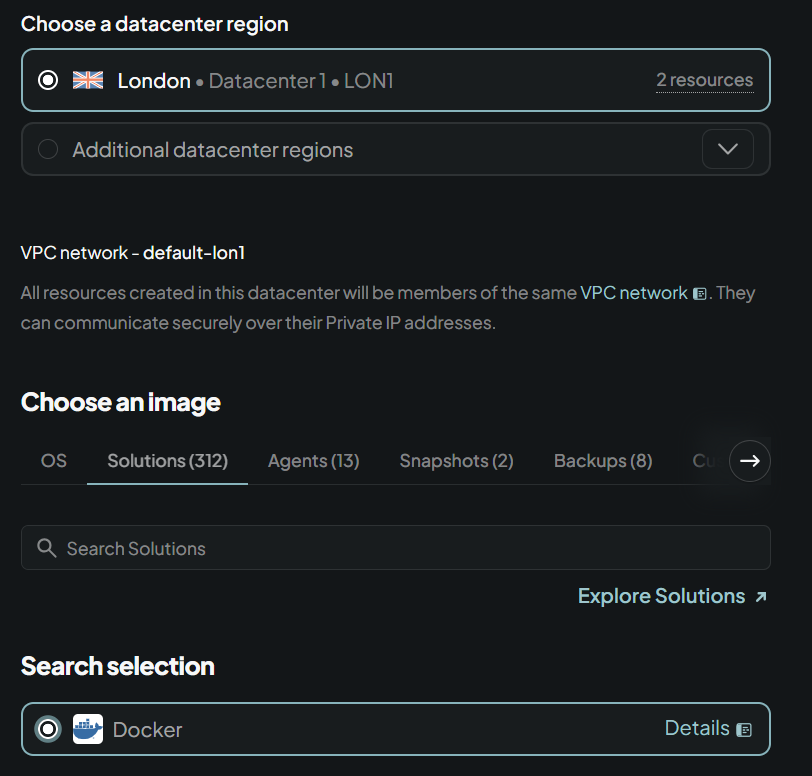Screen dimensions: 812x776
Task: Click the Search Solutions input field
Action: [396, 548]
